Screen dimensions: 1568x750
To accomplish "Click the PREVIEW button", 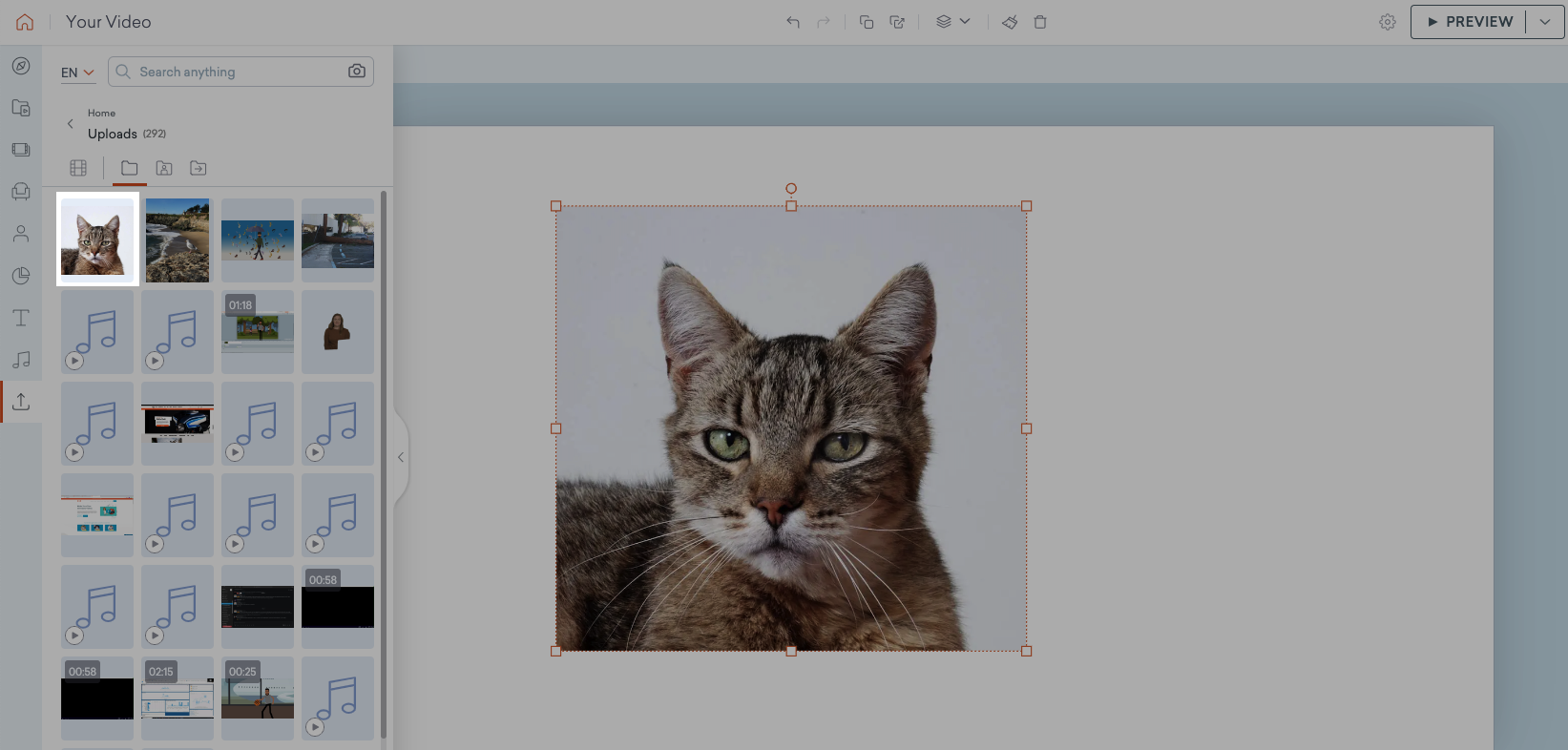I will (x=1470, y=22).
